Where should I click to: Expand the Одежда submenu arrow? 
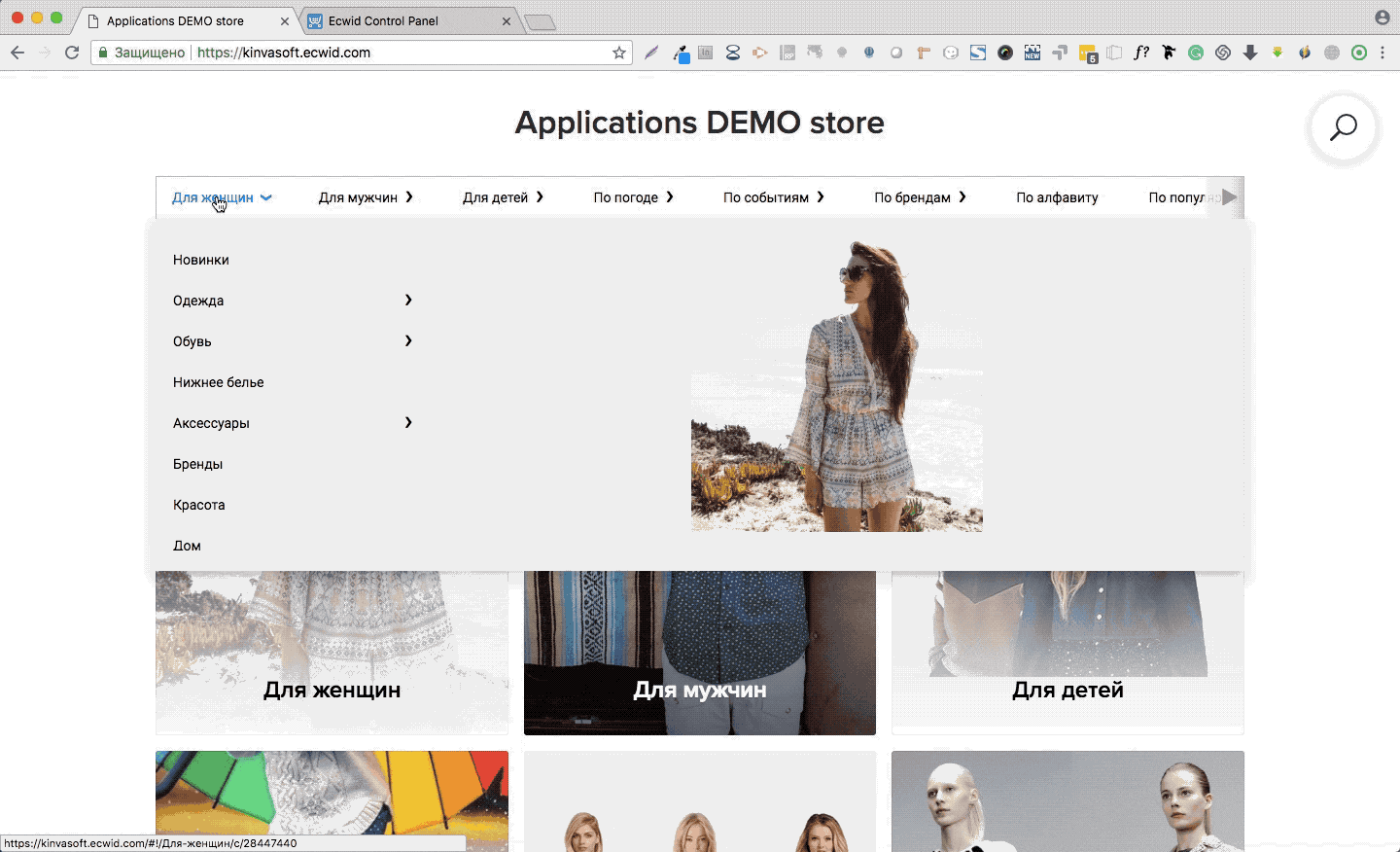[408, 300]
